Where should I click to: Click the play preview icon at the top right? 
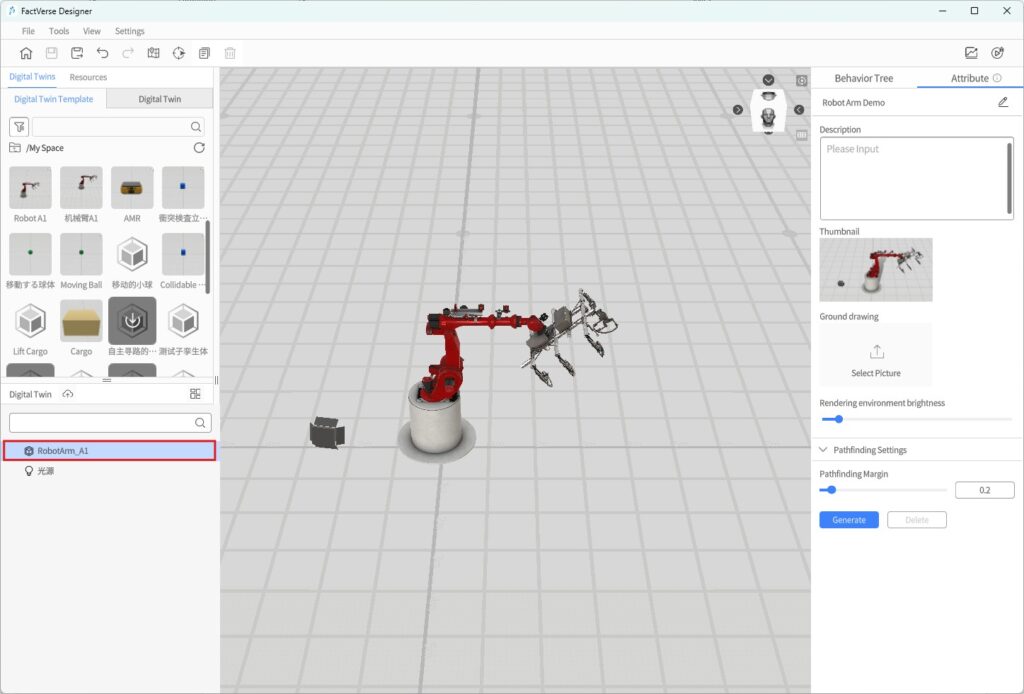pyautogui.click(x=996, y=53)
